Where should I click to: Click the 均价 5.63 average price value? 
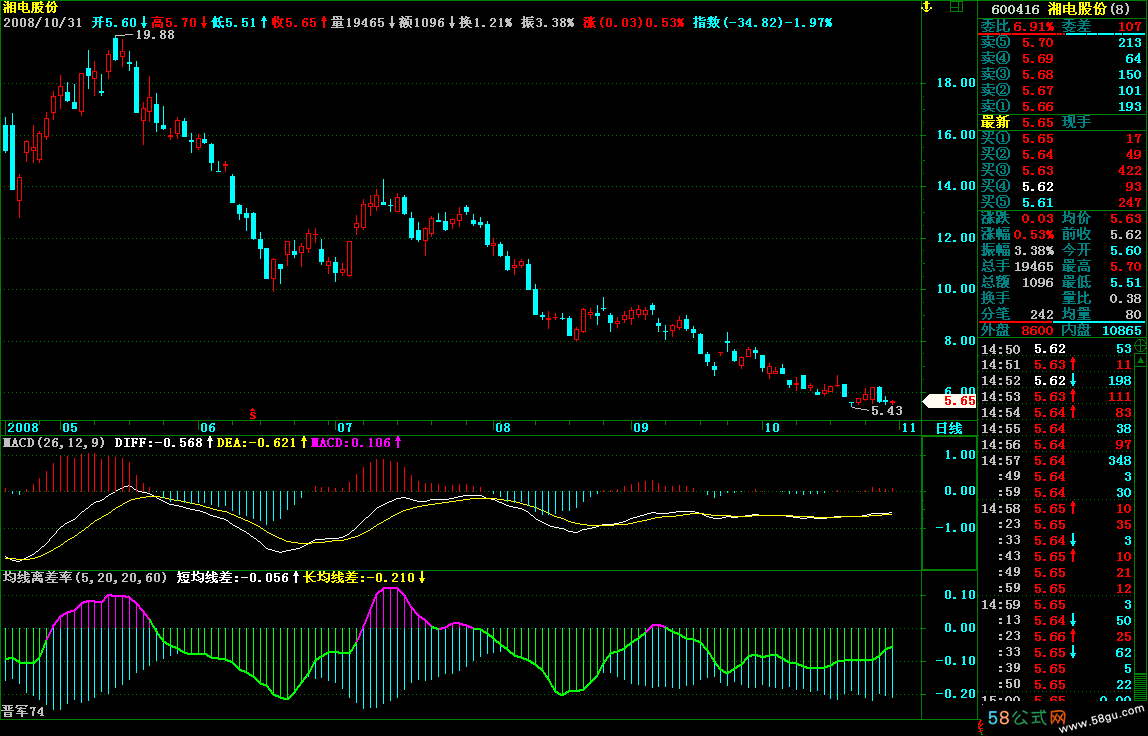(x=1126, y=218)
